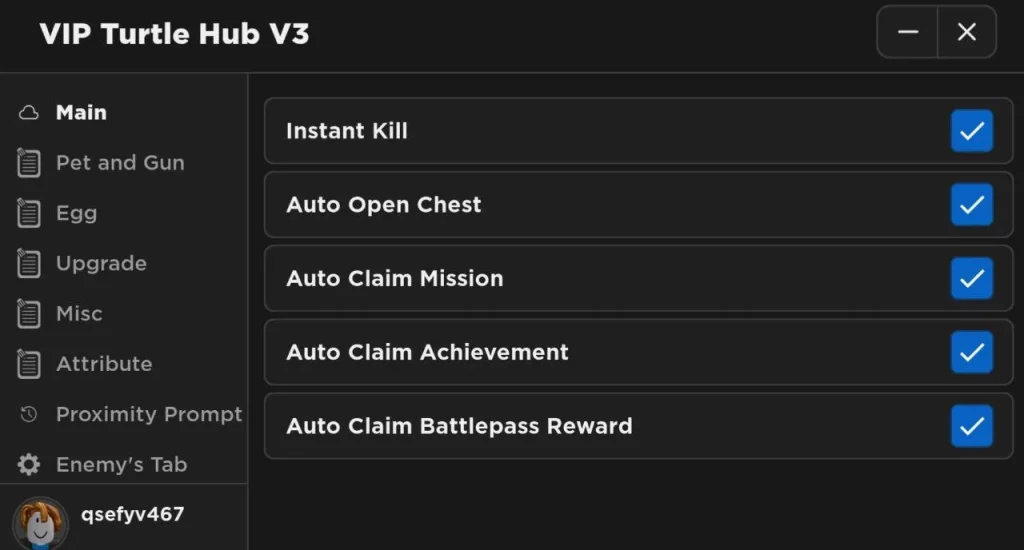This screenshot has height=550, width=1024.
Task: Open the Upgrade tab
Action: pos(101,264)
